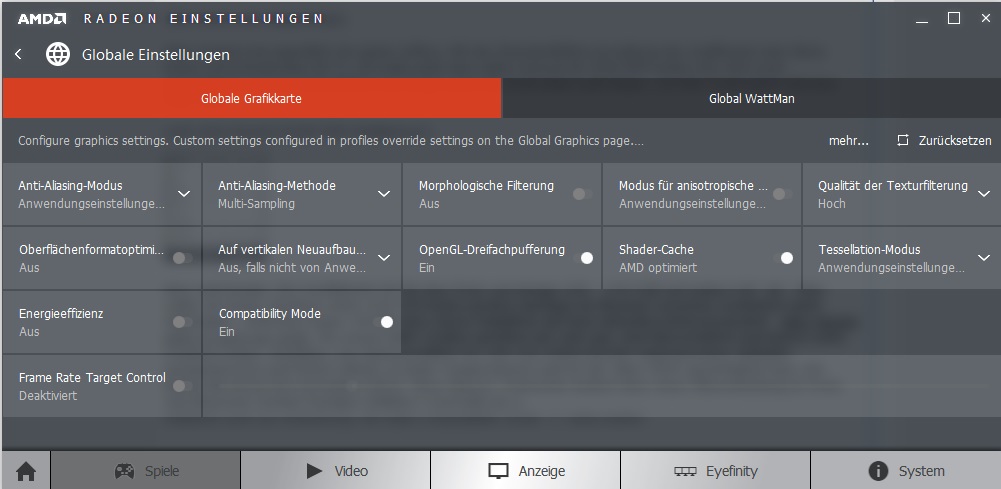This screenshot has height=489, width=1001.
Task: Click the gamepad icon for Spiele
Action: (124, 471)
